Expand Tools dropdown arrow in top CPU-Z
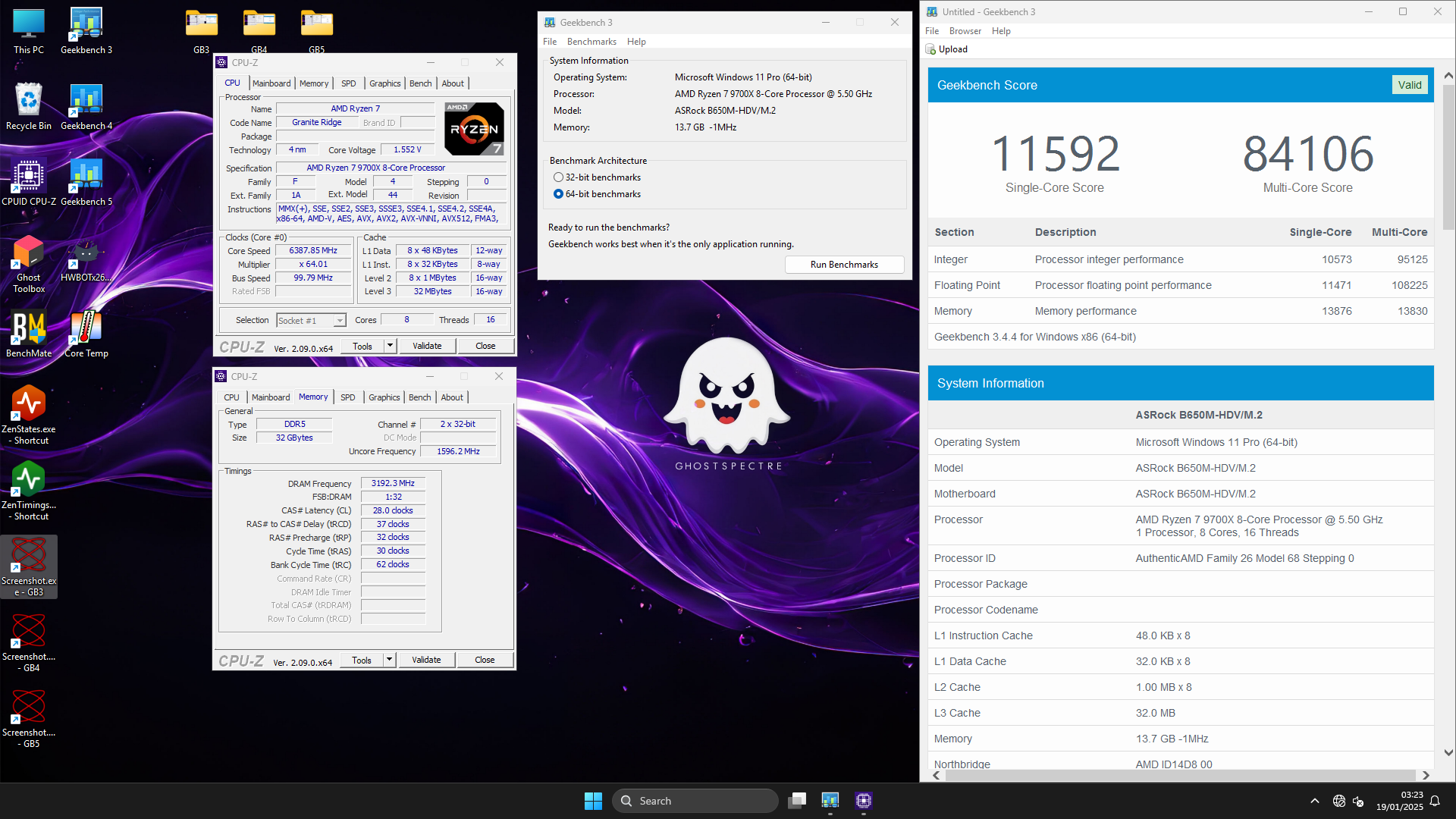The image size is (1456, 819). (390, 346)
